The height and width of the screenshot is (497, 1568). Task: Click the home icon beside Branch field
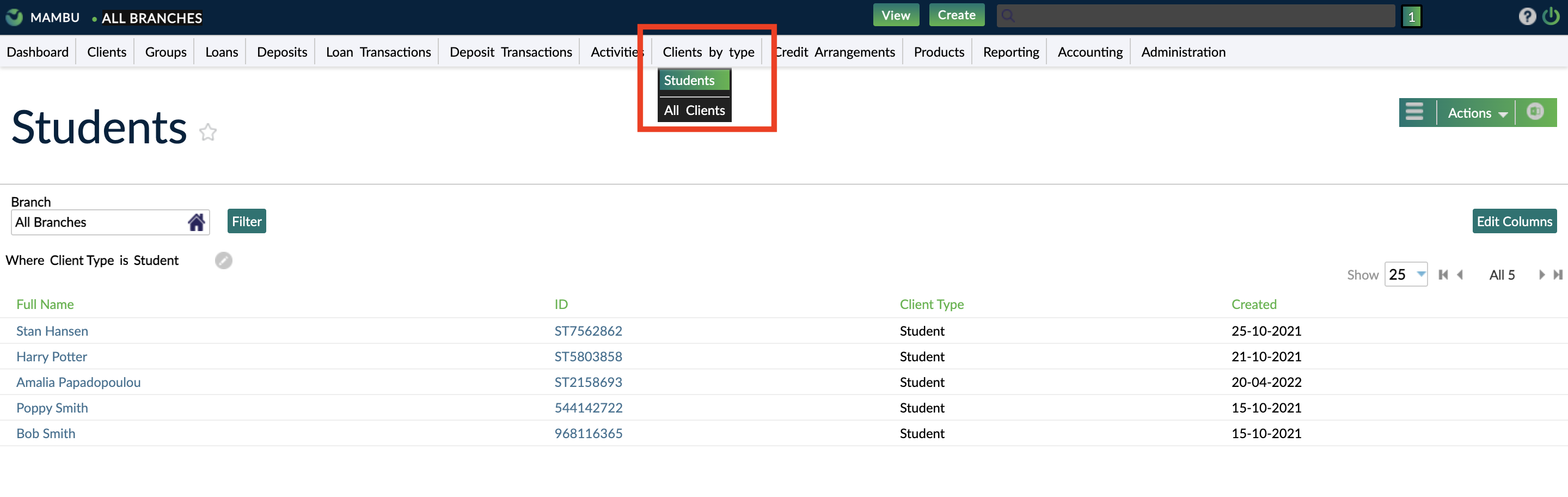point(196,222)
